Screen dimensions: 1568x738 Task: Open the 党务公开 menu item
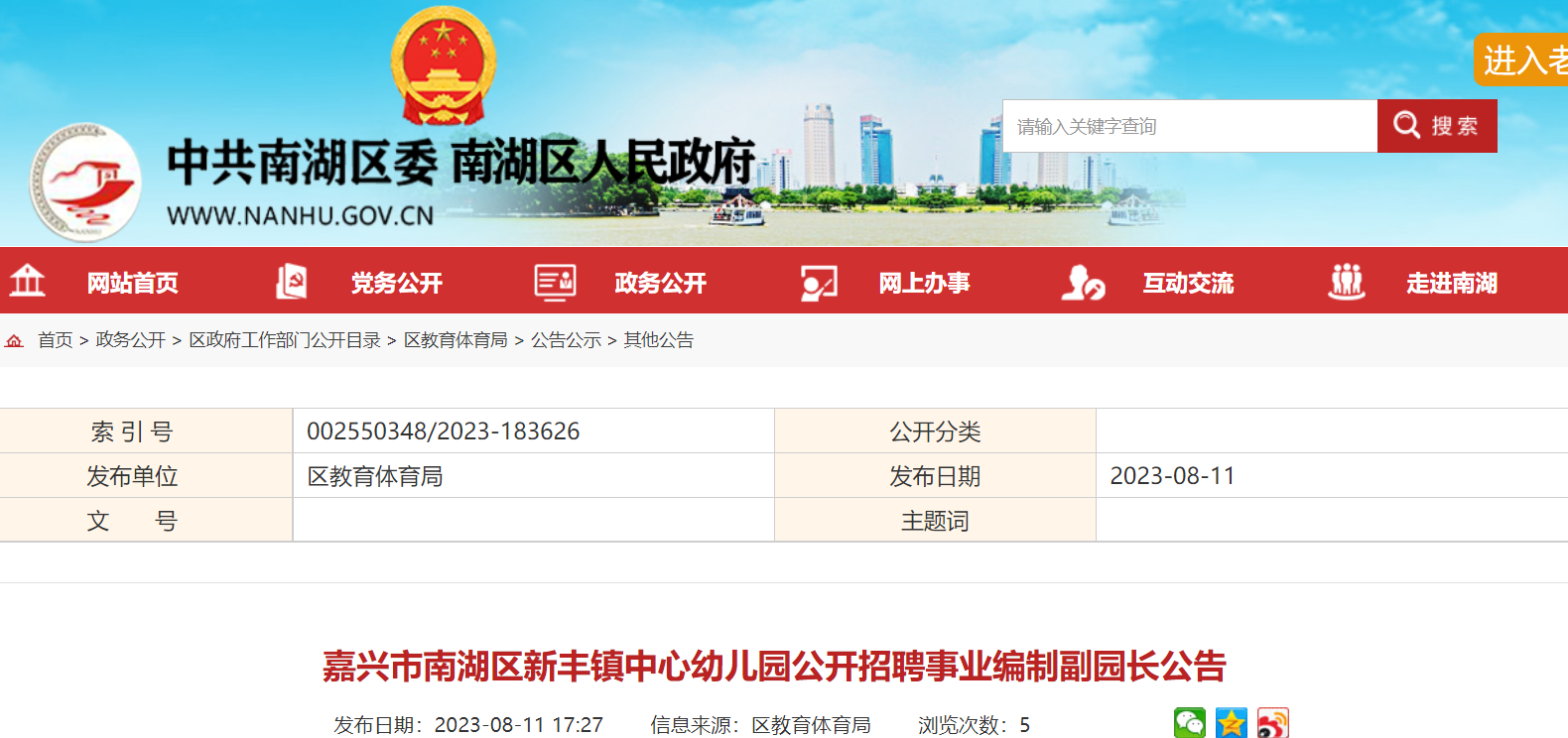397,283
